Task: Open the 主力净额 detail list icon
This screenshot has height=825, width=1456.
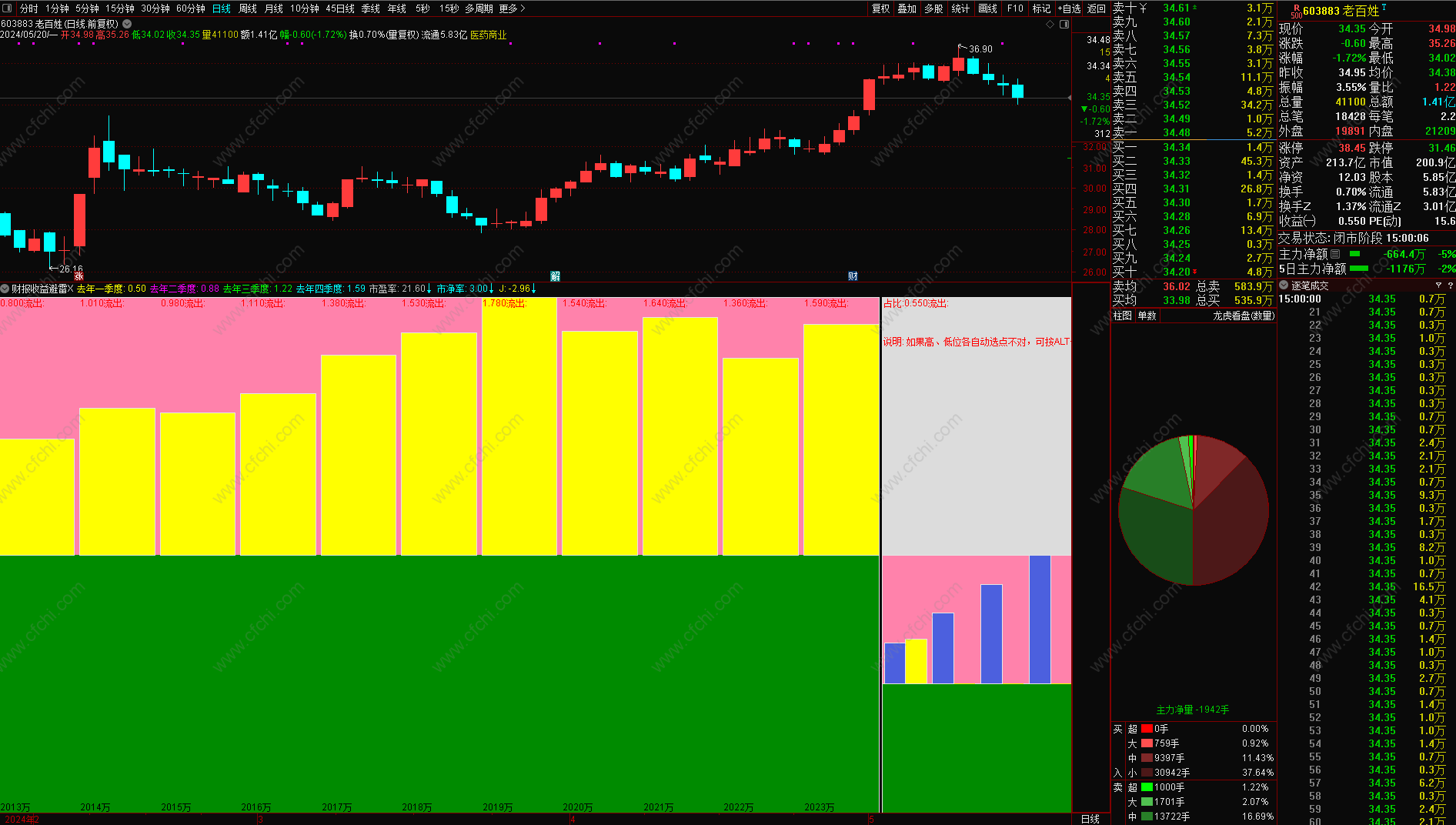Action: [x=1335, y=254]
